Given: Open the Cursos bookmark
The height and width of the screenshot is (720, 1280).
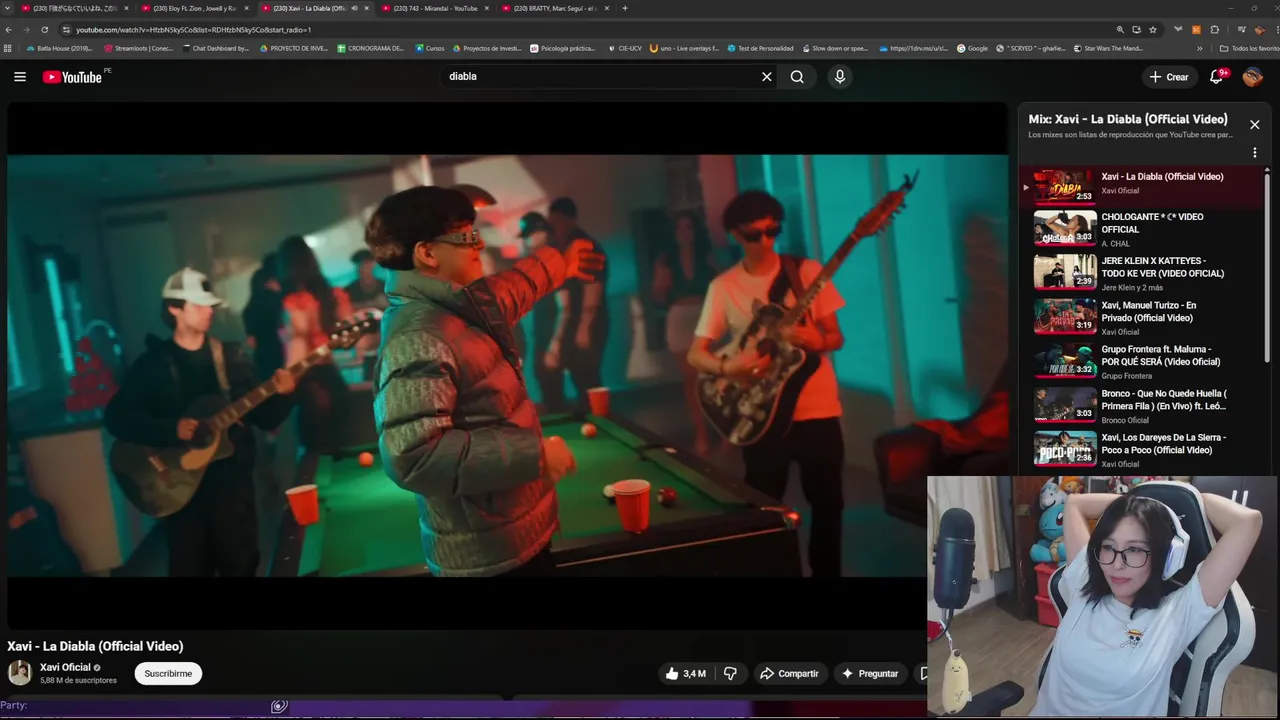Looking at the screenshot, I should tap(430, 48).
